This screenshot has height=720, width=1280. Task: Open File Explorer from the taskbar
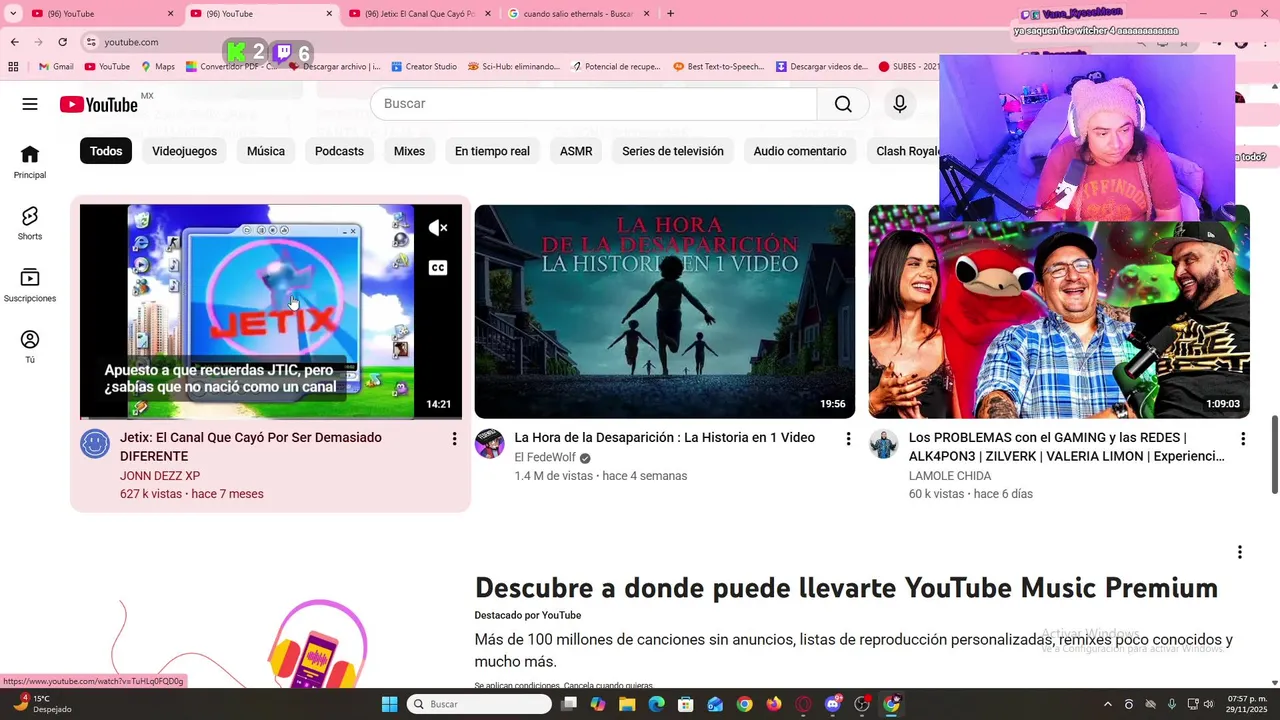[627, 704]
